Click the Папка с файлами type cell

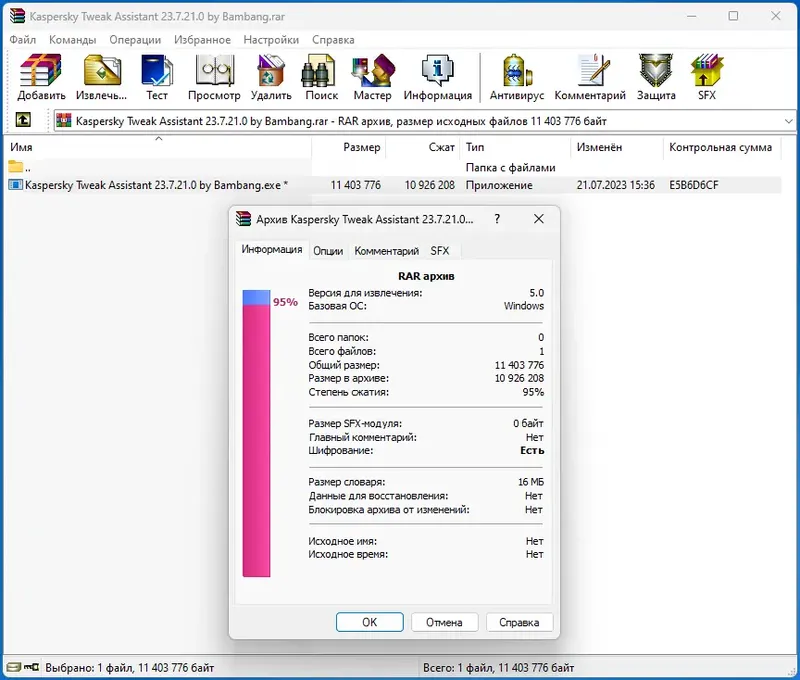(510, 167)
